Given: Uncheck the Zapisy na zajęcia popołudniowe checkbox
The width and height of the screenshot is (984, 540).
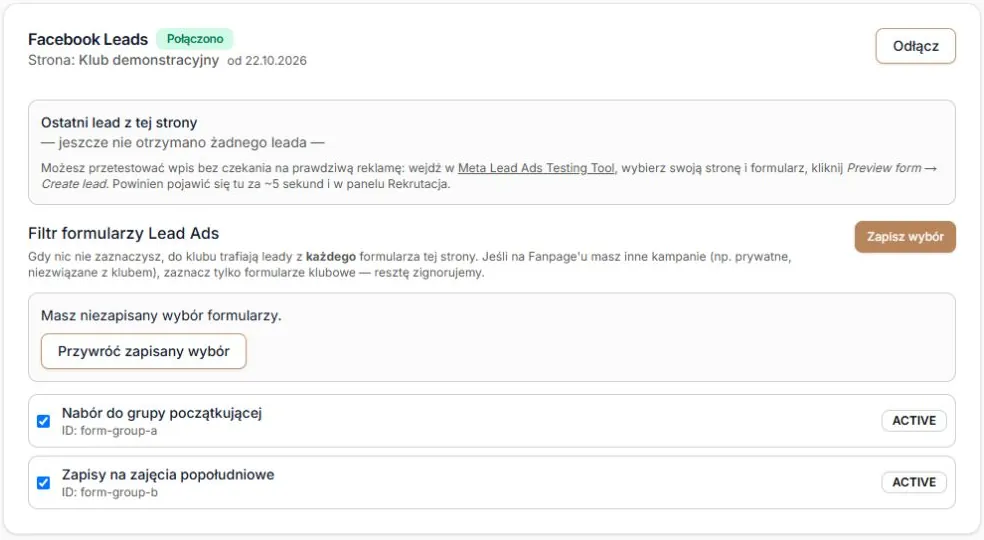Looking at the screenshot, I should click(43, 483).
